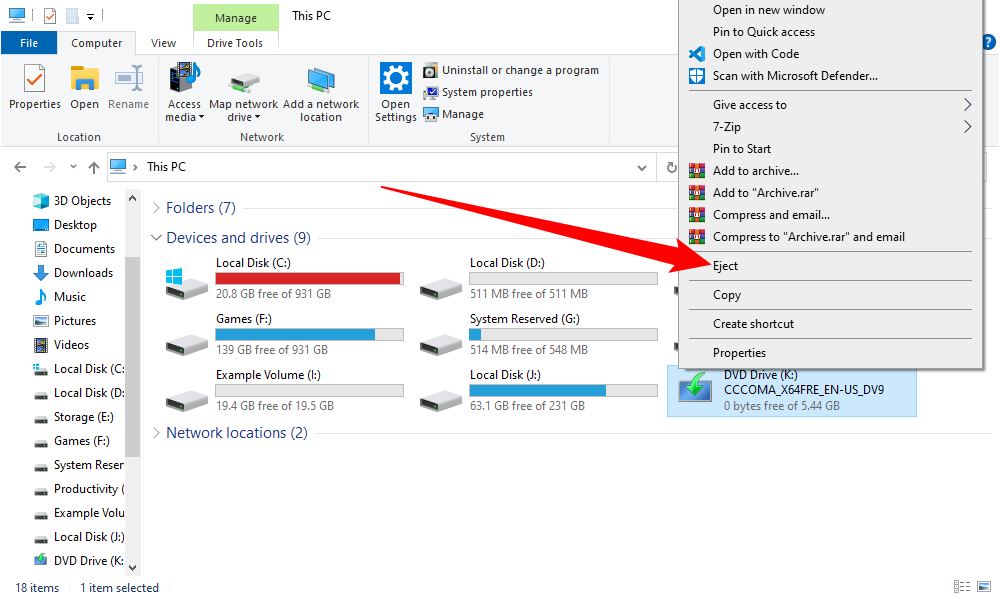1000x600 pixels.
Task: Click the Forward navigation arrow
Action: tap(49, 167)
